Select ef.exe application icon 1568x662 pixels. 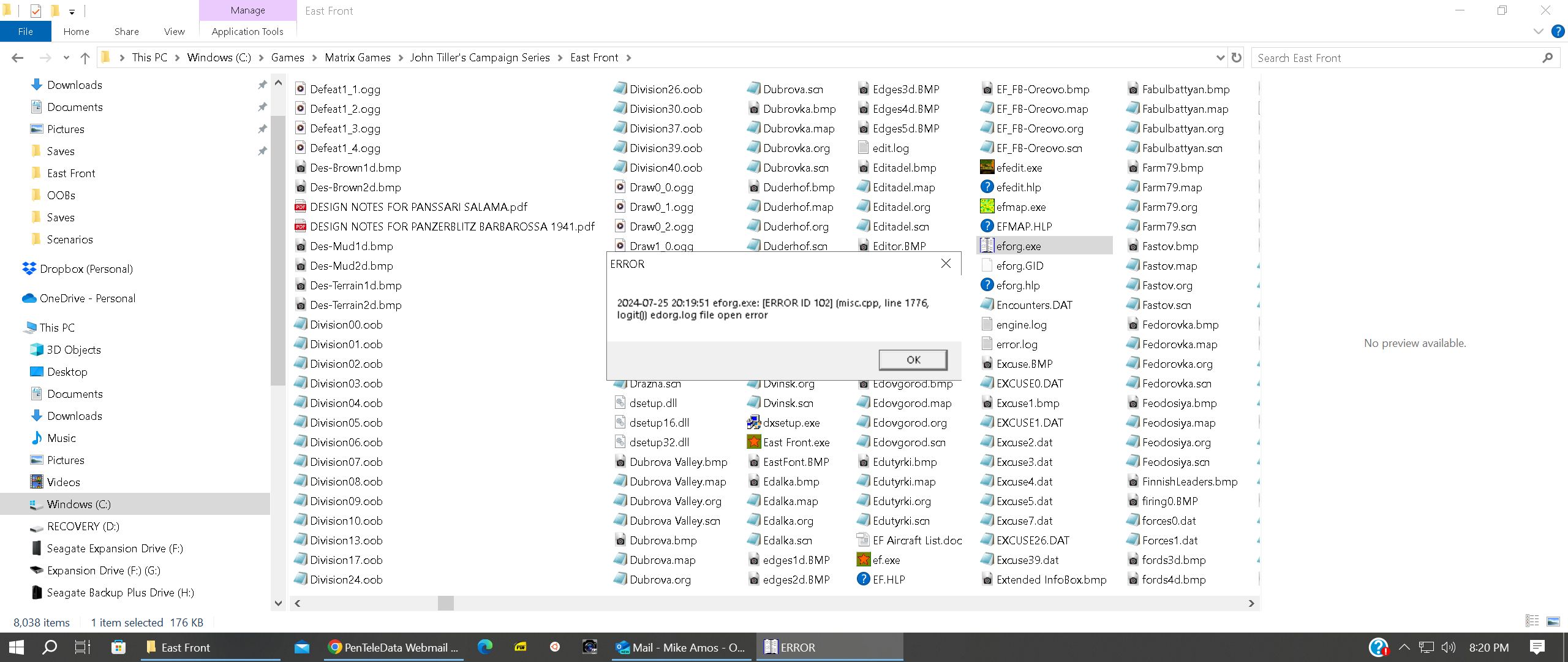tap(863, 560)
